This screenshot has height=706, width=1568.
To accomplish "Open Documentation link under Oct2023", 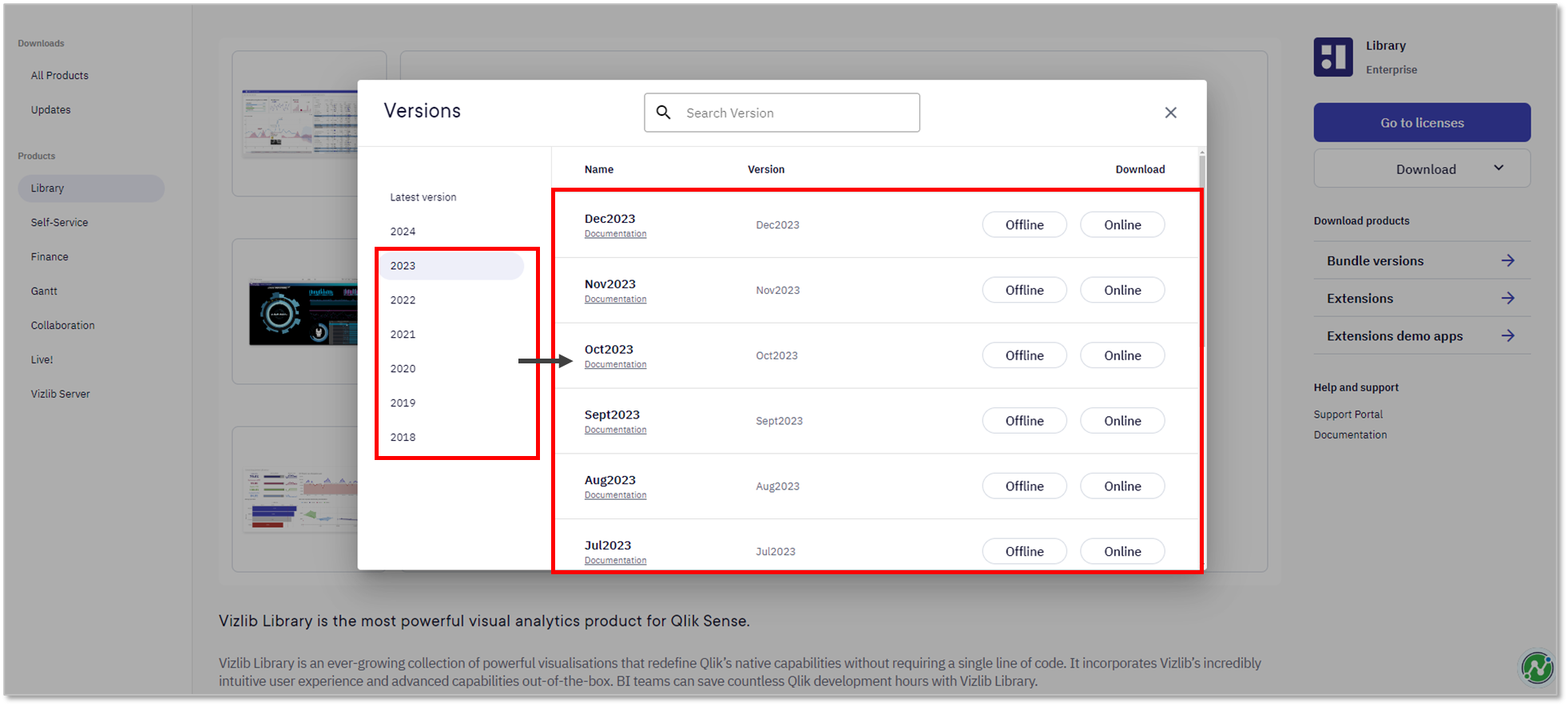I will pyautogui.click(x=615, y=365).
